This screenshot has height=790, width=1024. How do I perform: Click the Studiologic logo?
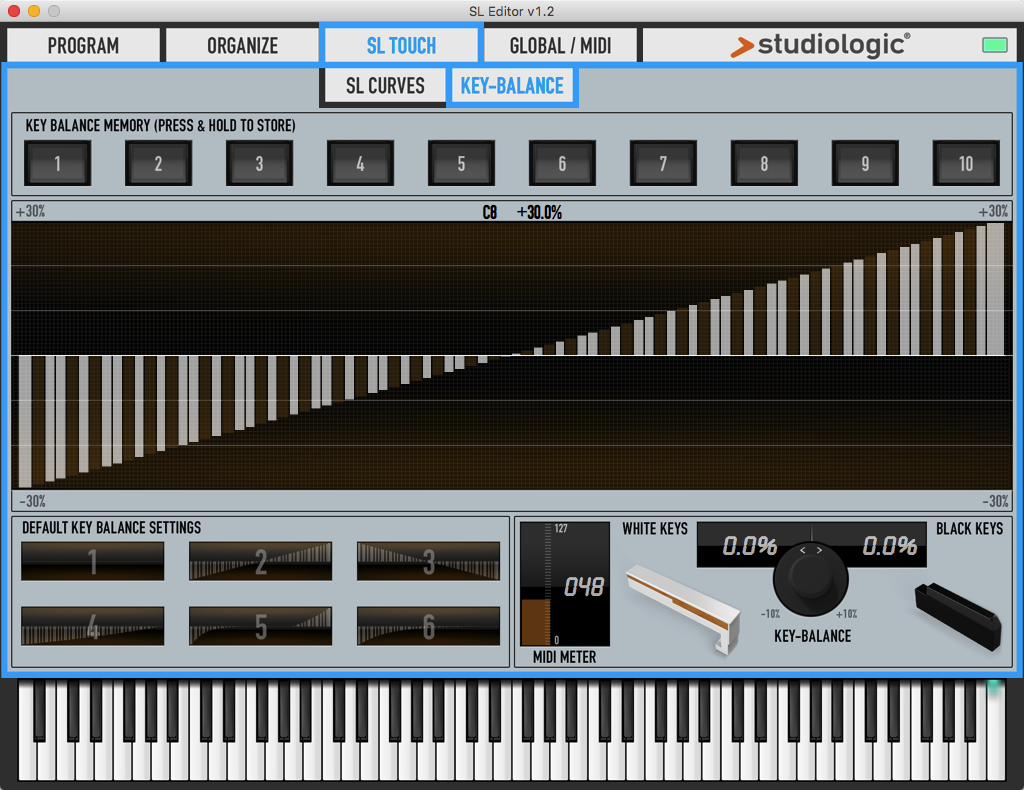[820, 45]
